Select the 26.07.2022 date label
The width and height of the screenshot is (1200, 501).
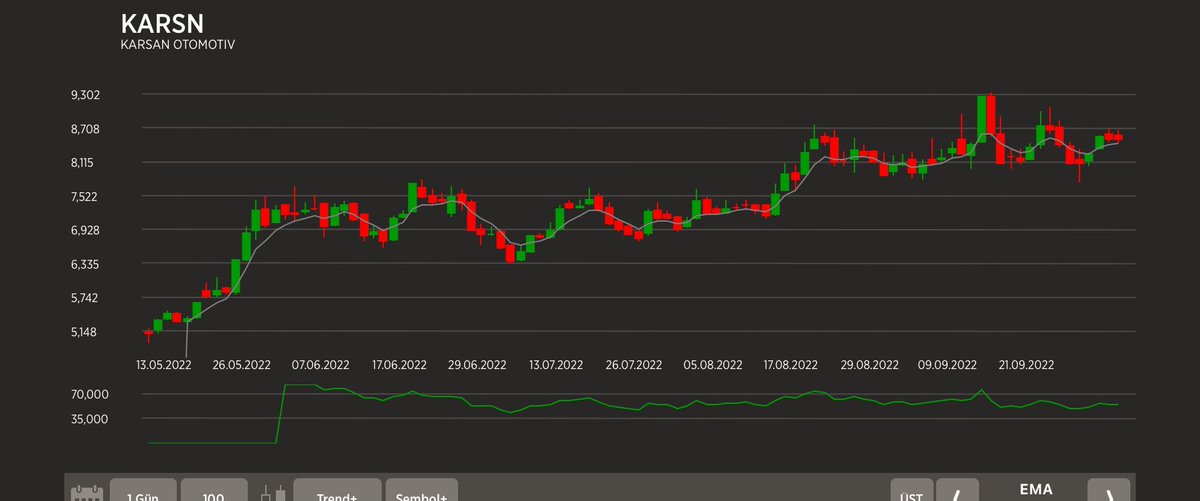634,365
